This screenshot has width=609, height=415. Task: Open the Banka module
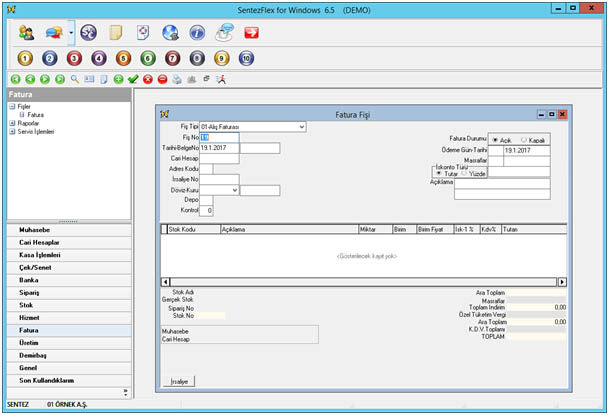pos(69,280)
